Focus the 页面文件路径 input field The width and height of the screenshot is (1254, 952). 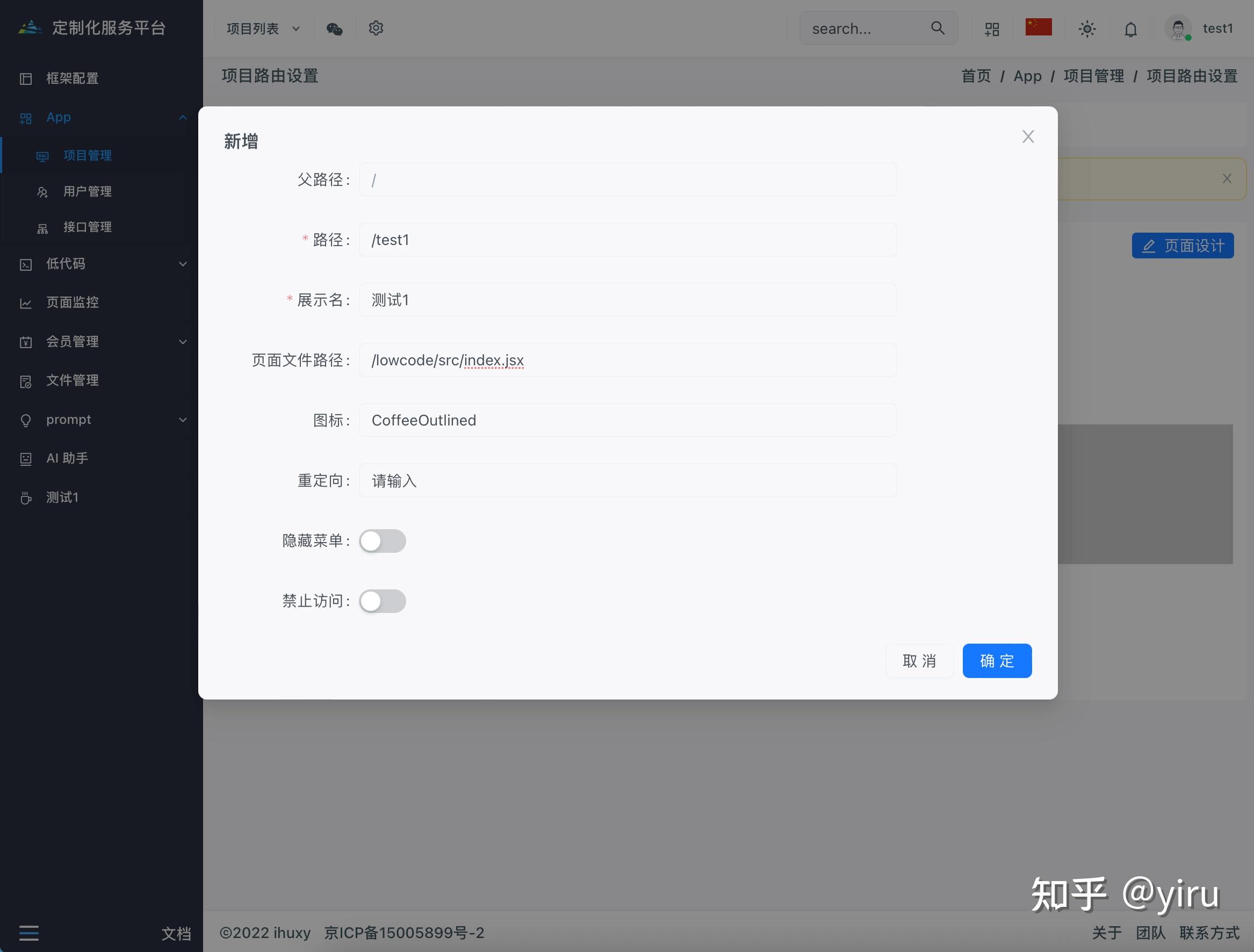pyautogui.click(x=628, y=360)
